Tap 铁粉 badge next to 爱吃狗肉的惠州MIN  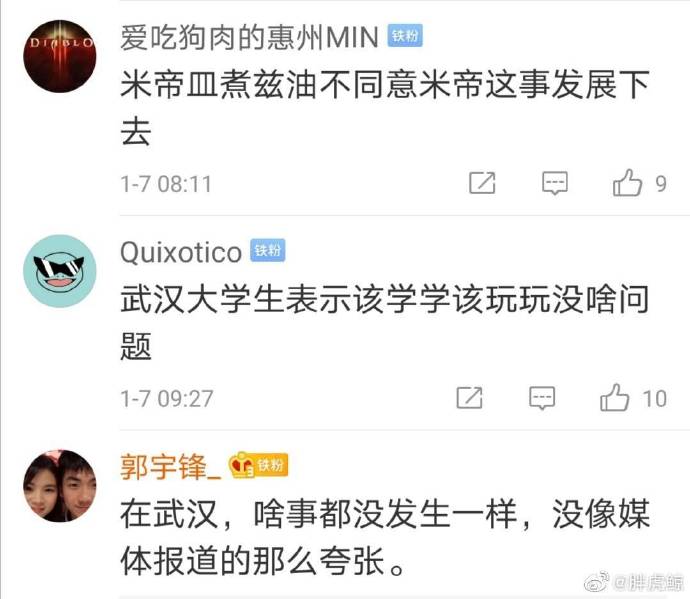405,35
